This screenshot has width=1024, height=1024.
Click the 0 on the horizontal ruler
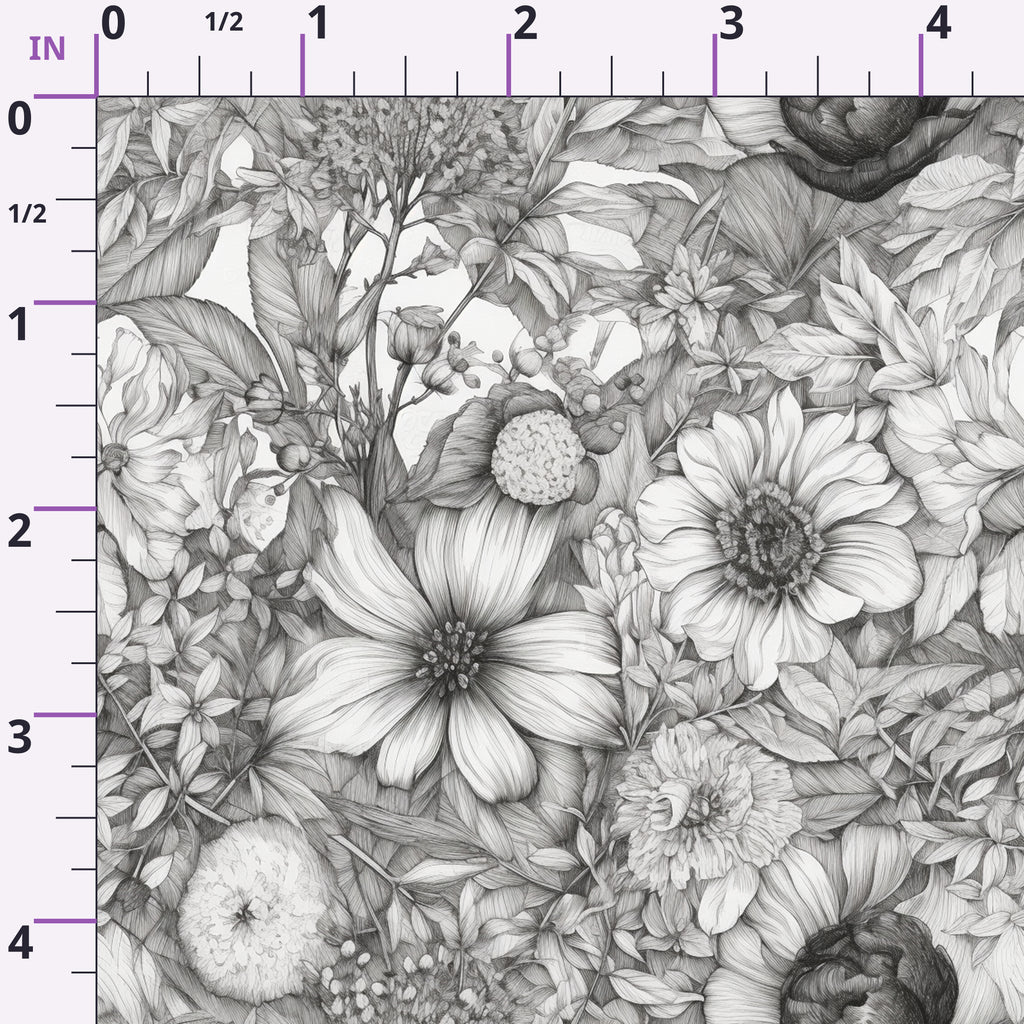[113, 24]
